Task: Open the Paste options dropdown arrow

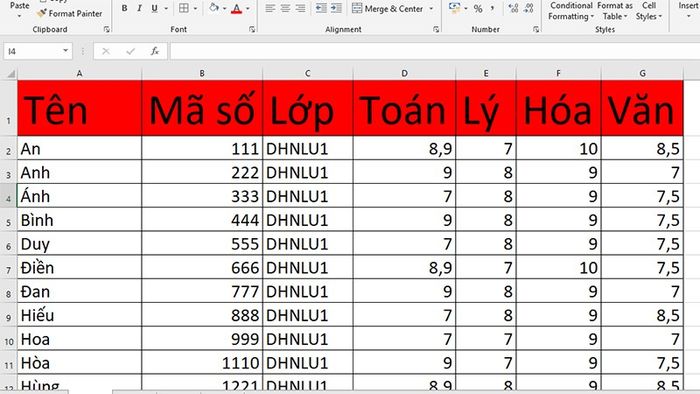Action: tap(19, 16)
